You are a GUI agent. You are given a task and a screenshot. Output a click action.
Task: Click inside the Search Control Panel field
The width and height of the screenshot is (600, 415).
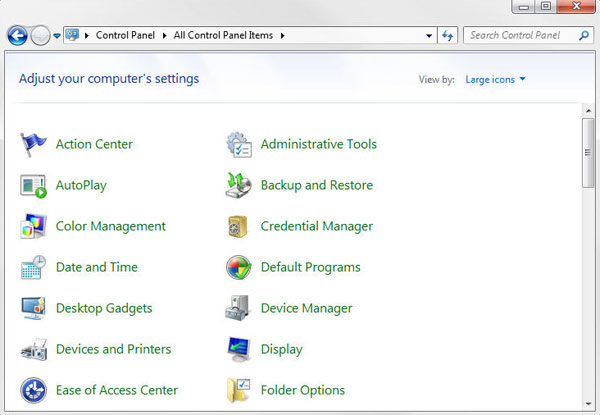click(520, 36)
